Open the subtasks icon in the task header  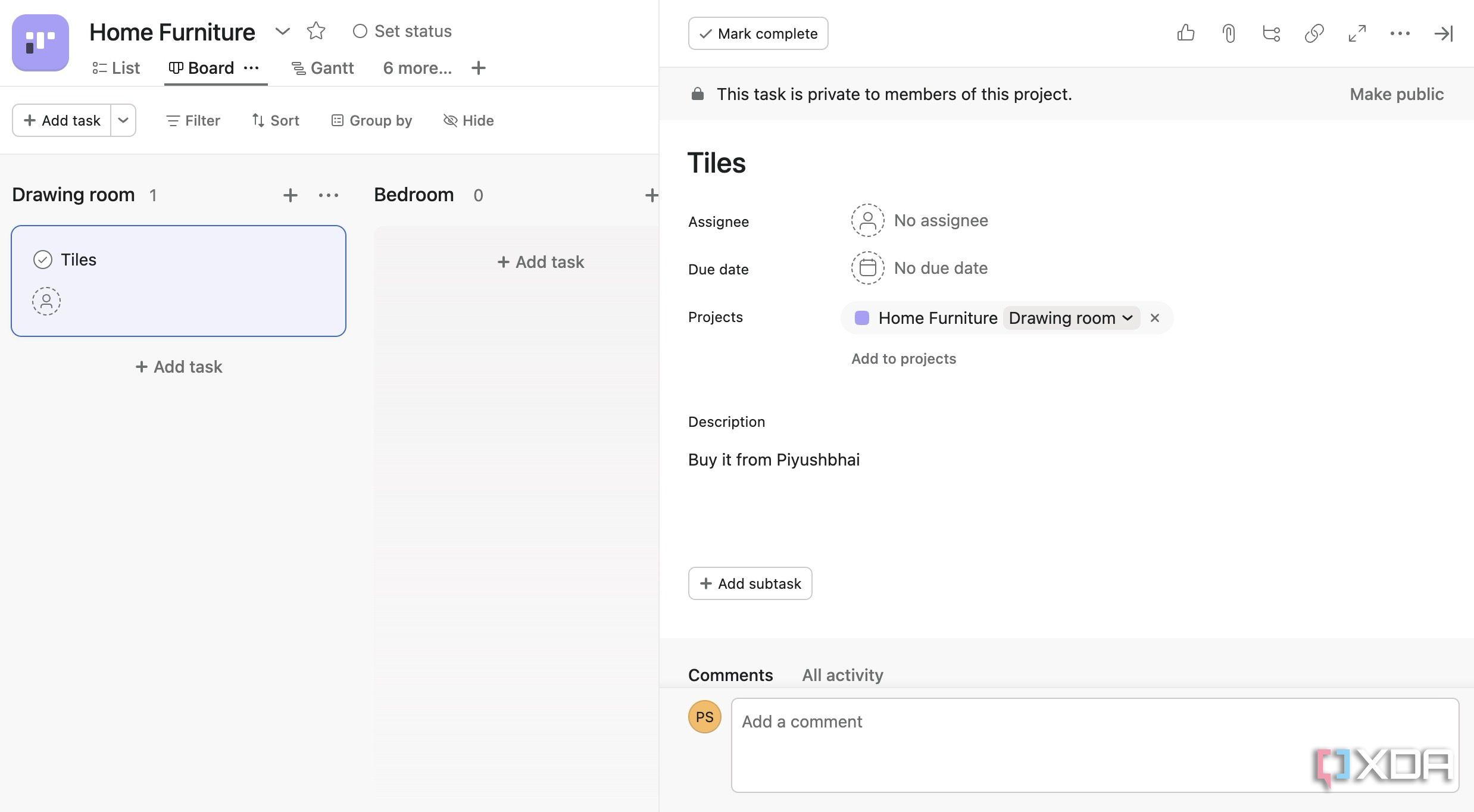(x=1271, y=33)
